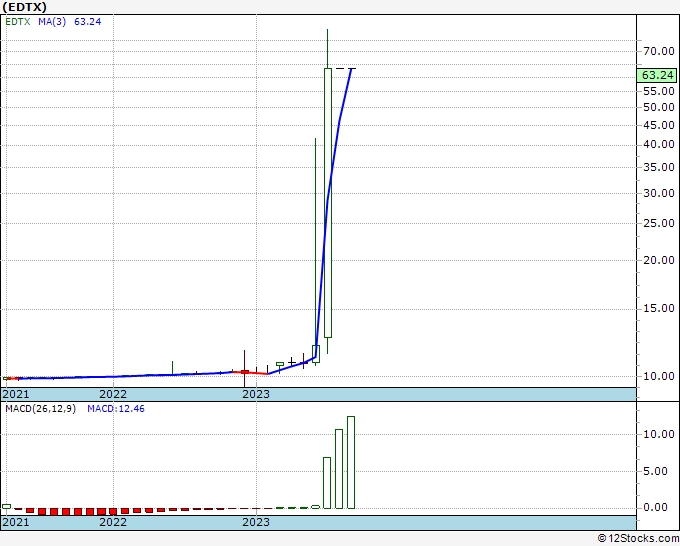This screenshot has height=546, width=680.
Task: Click the middle tall green MACD bar
Action: click(339, 469)
